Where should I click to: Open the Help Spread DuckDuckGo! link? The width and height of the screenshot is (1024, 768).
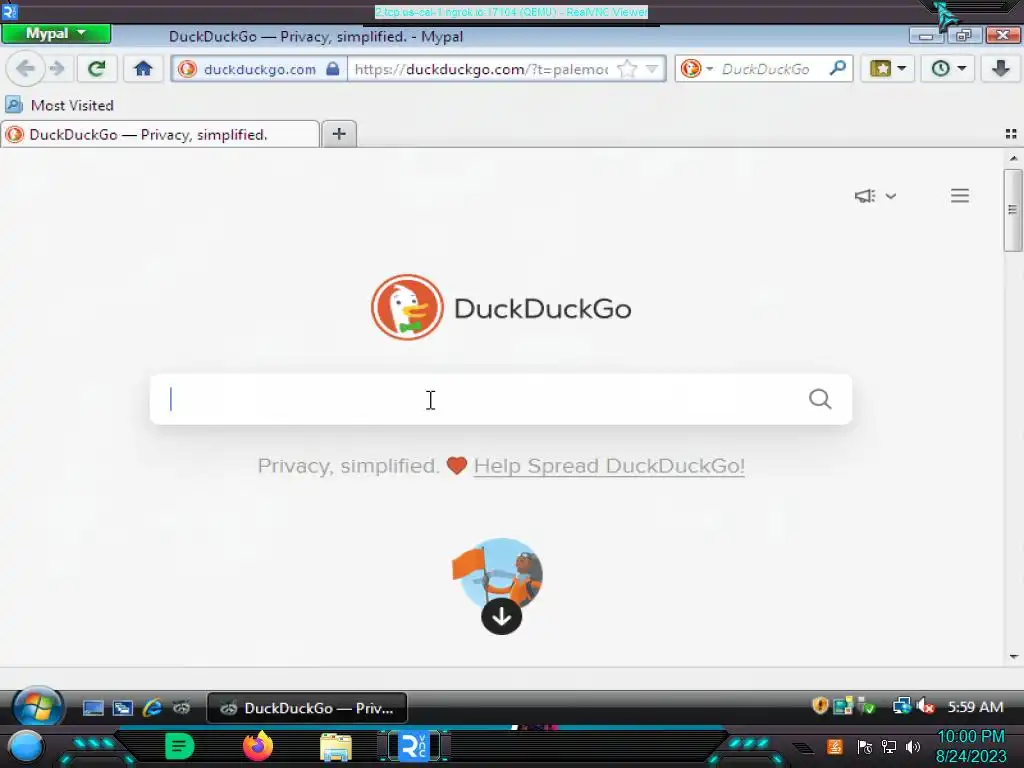tap(609, 466)
